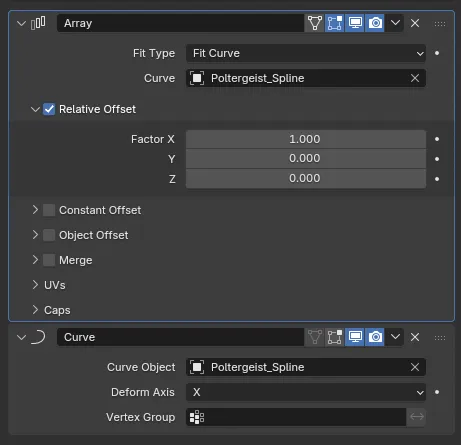
Task: Toggle viewport display for Array modifier
Action: (355, 23)
